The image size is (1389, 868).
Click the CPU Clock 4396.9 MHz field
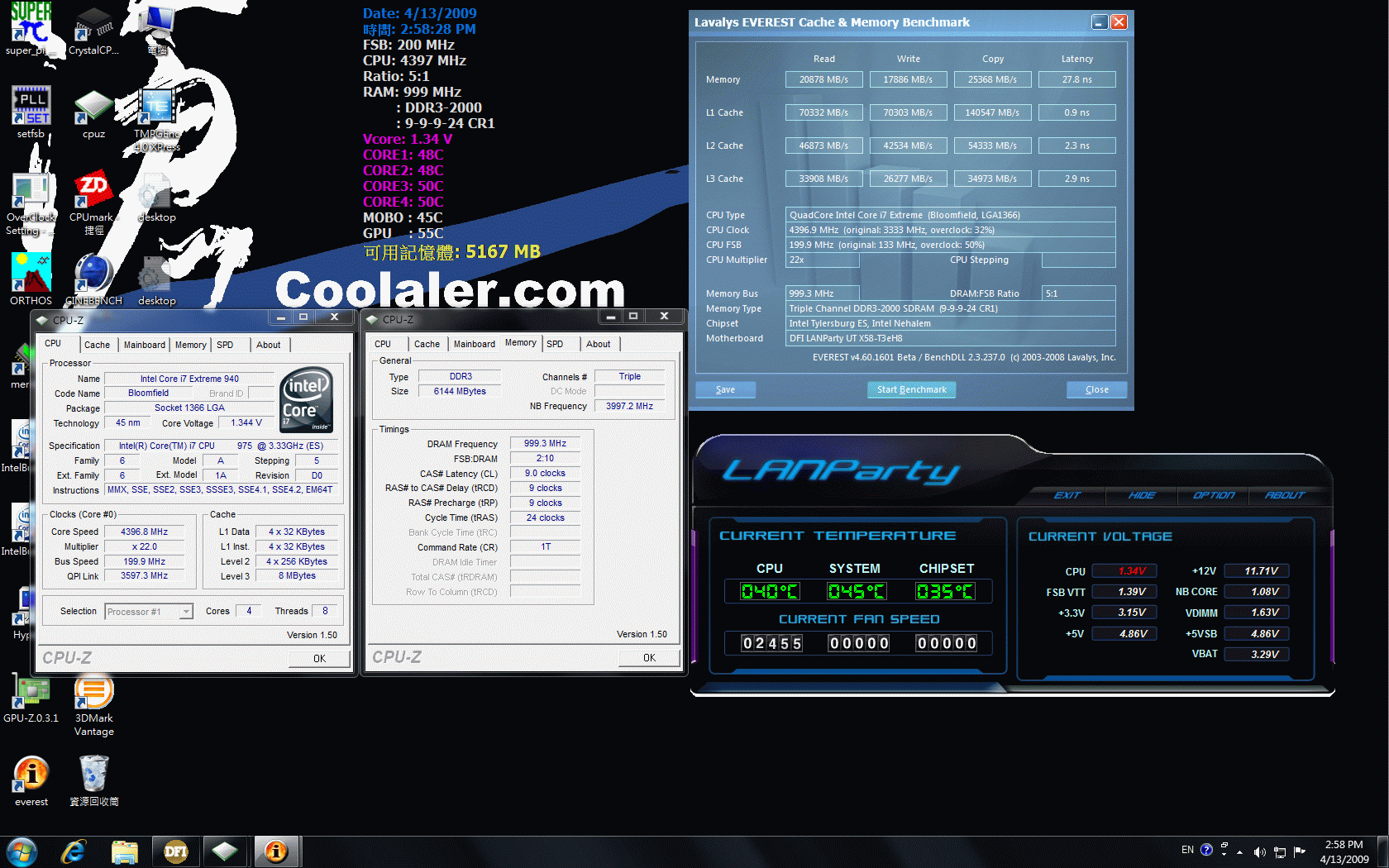click(951, 230)
